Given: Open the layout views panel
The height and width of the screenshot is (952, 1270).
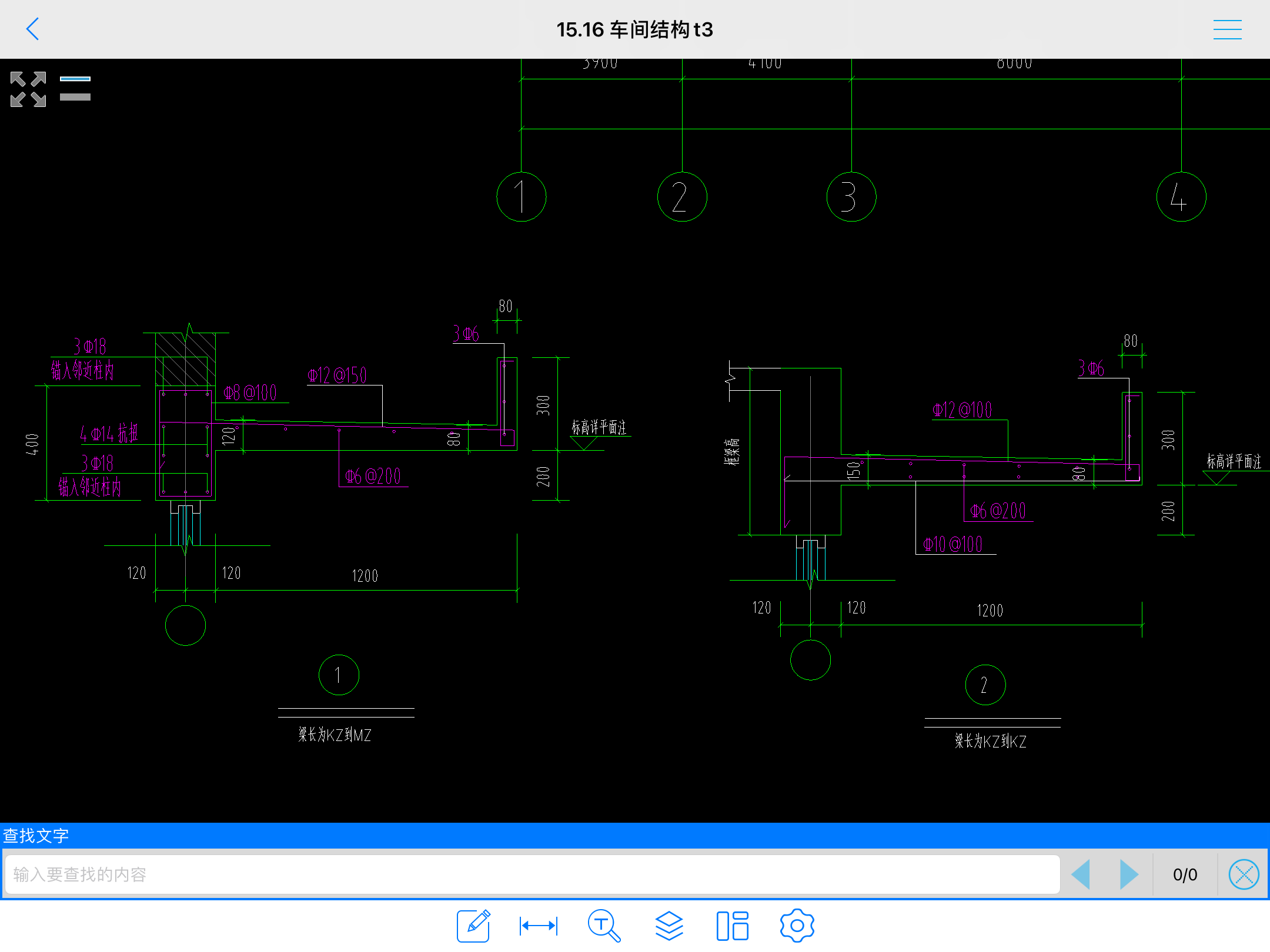Looking at the screenshot, I should (733, 926).
